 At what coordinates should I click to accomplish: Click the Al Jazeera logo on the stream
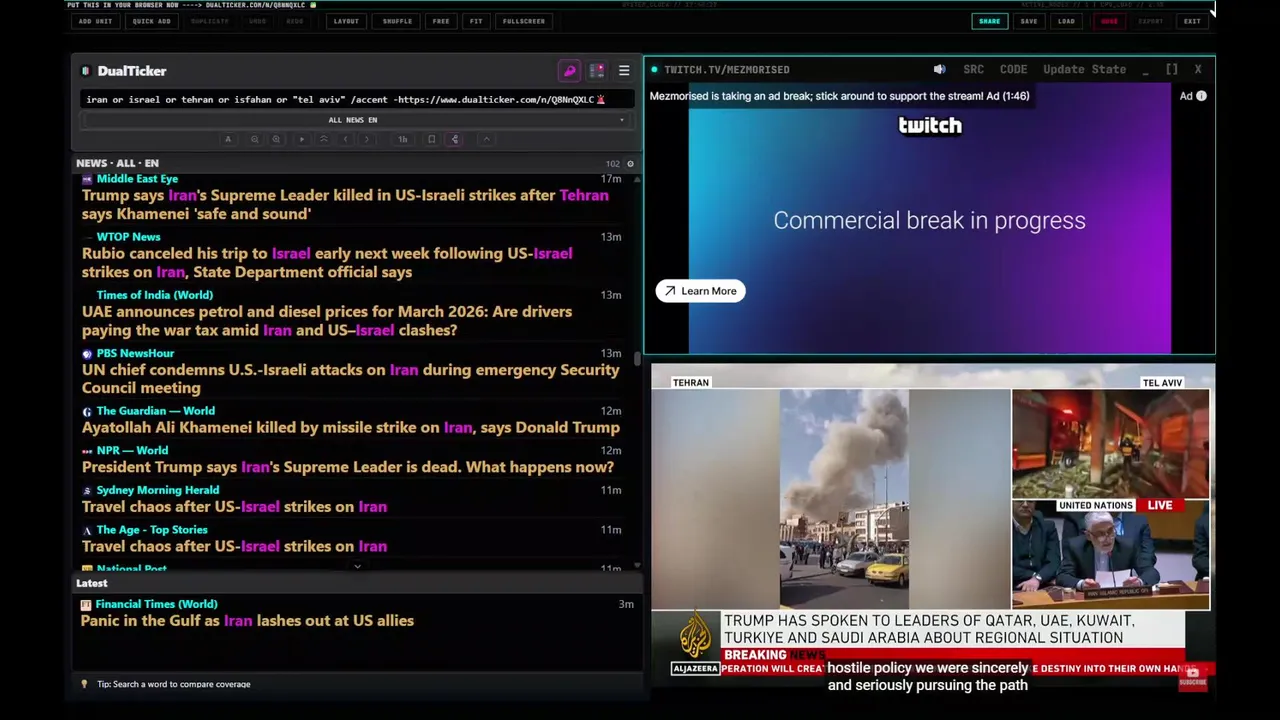(x=695, y=642)
